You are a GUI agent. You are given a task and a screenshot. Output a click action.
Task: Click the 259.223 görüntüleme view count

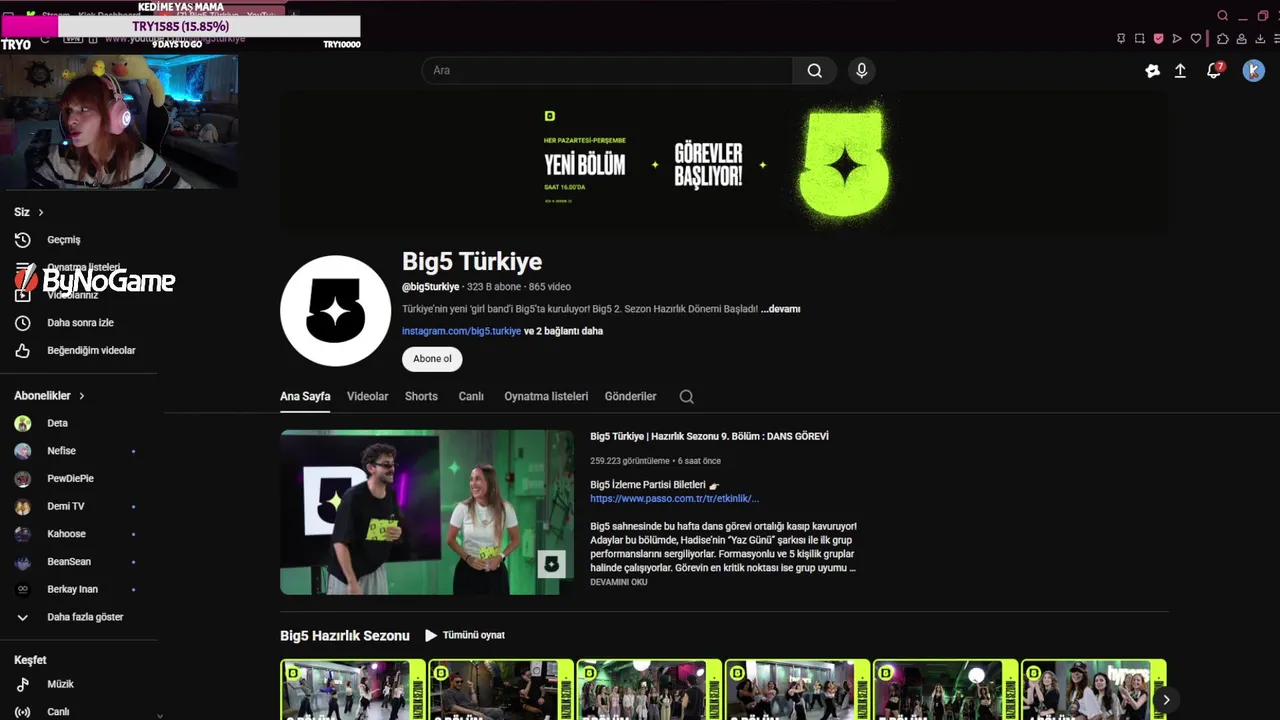[x=630, y=461]
